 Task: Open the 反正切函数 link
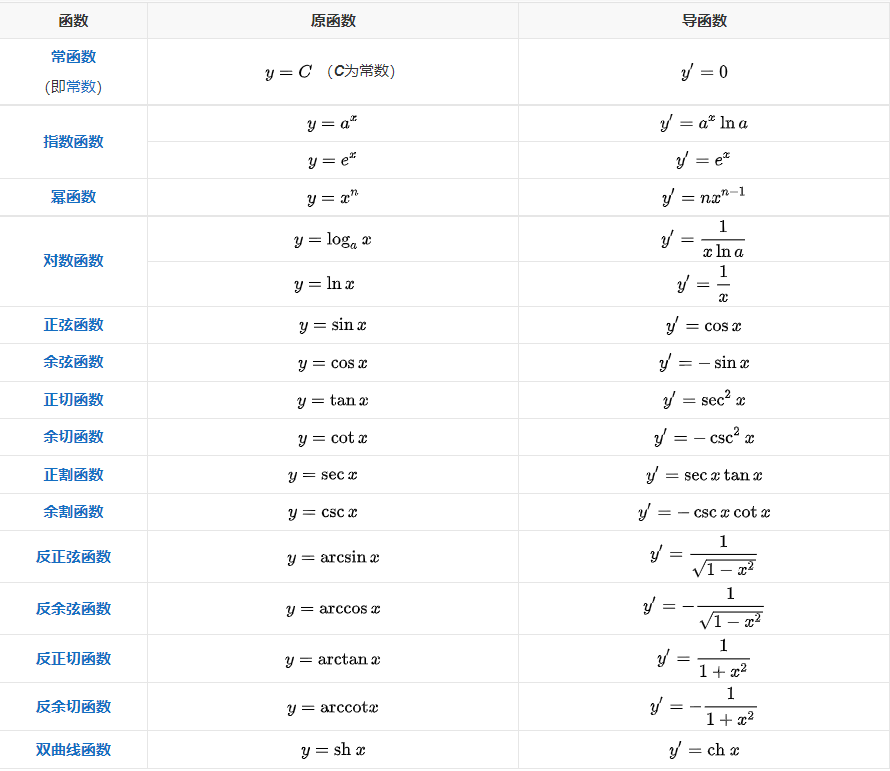pyautogui.click(x=73, y=659)
